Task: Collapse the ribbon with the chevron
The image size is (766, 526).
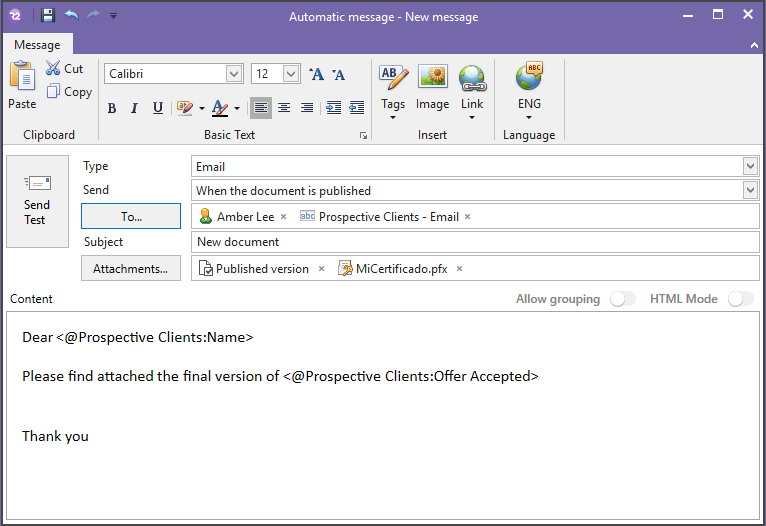Action: point(754,45)
